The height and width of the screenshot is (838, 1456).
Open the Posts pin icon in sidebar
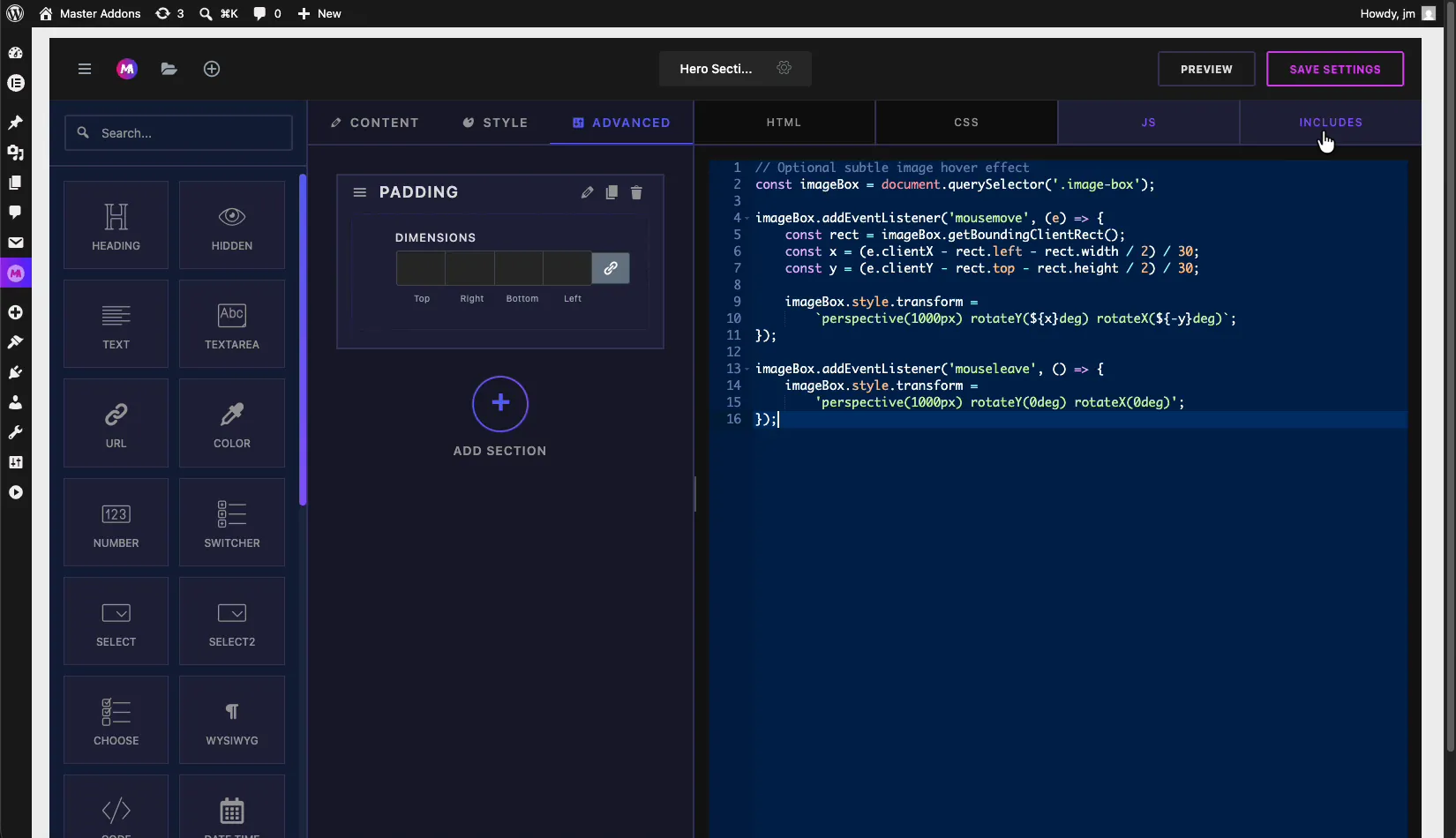[15, 123]
